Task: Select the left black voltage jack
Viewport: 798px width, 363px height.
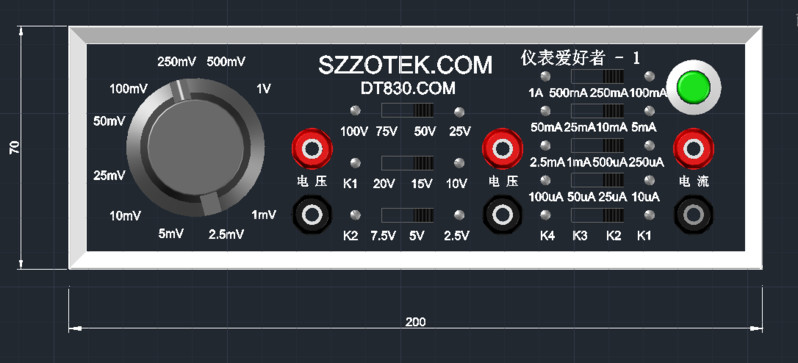Action: [x=311, y=215]
